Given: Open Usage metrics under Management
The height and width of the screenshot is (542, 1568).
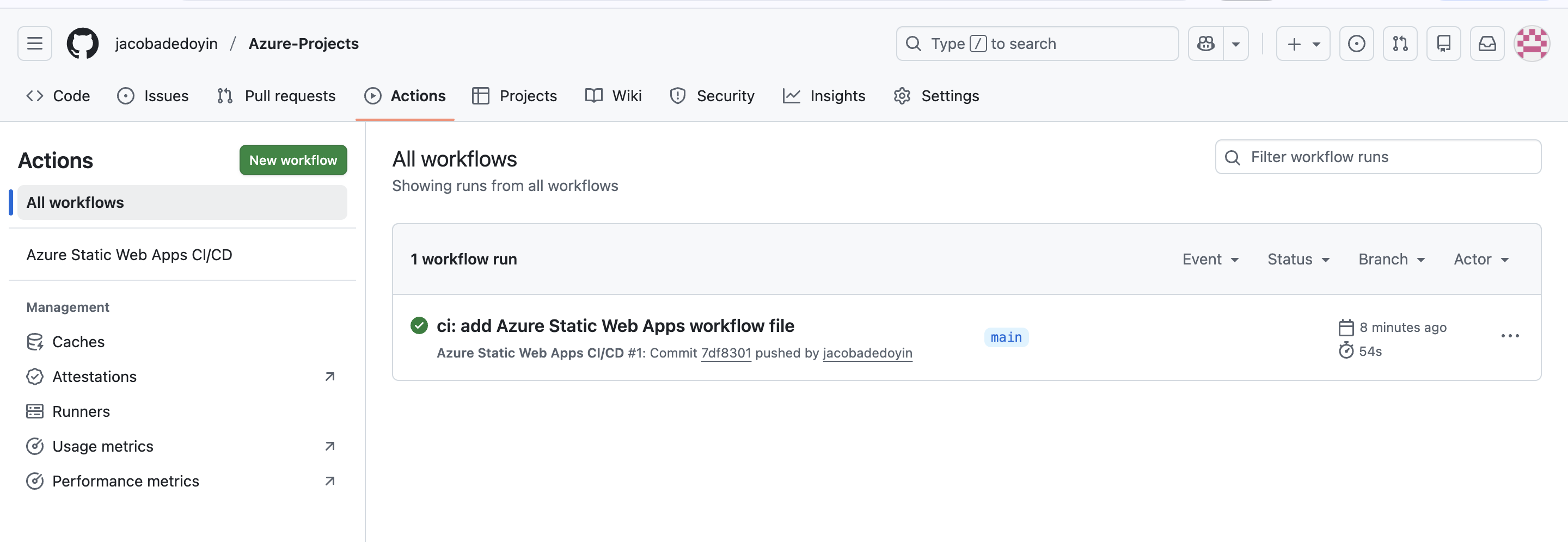Looking at the screenshot, I should click(x=182, y=446).
